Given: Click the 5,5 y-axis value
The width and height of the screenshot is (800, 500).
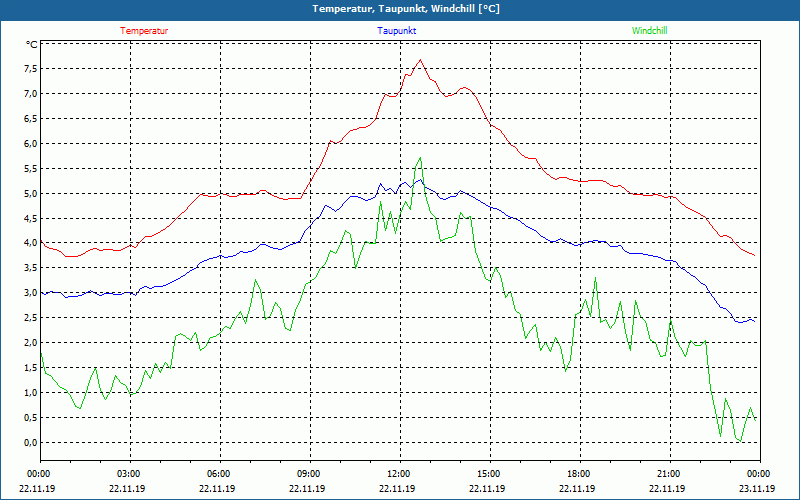Looking at the screenshot, I should [31, 169].
